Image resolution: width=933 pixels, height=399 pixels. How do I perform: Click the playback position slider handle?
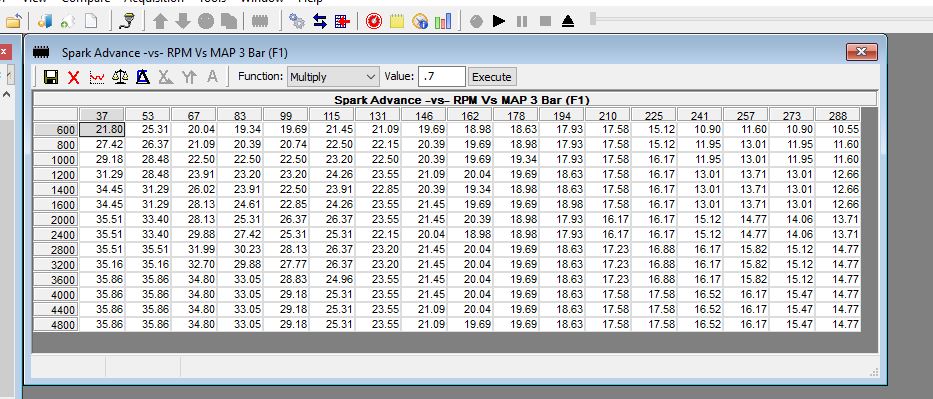point(593,19)
